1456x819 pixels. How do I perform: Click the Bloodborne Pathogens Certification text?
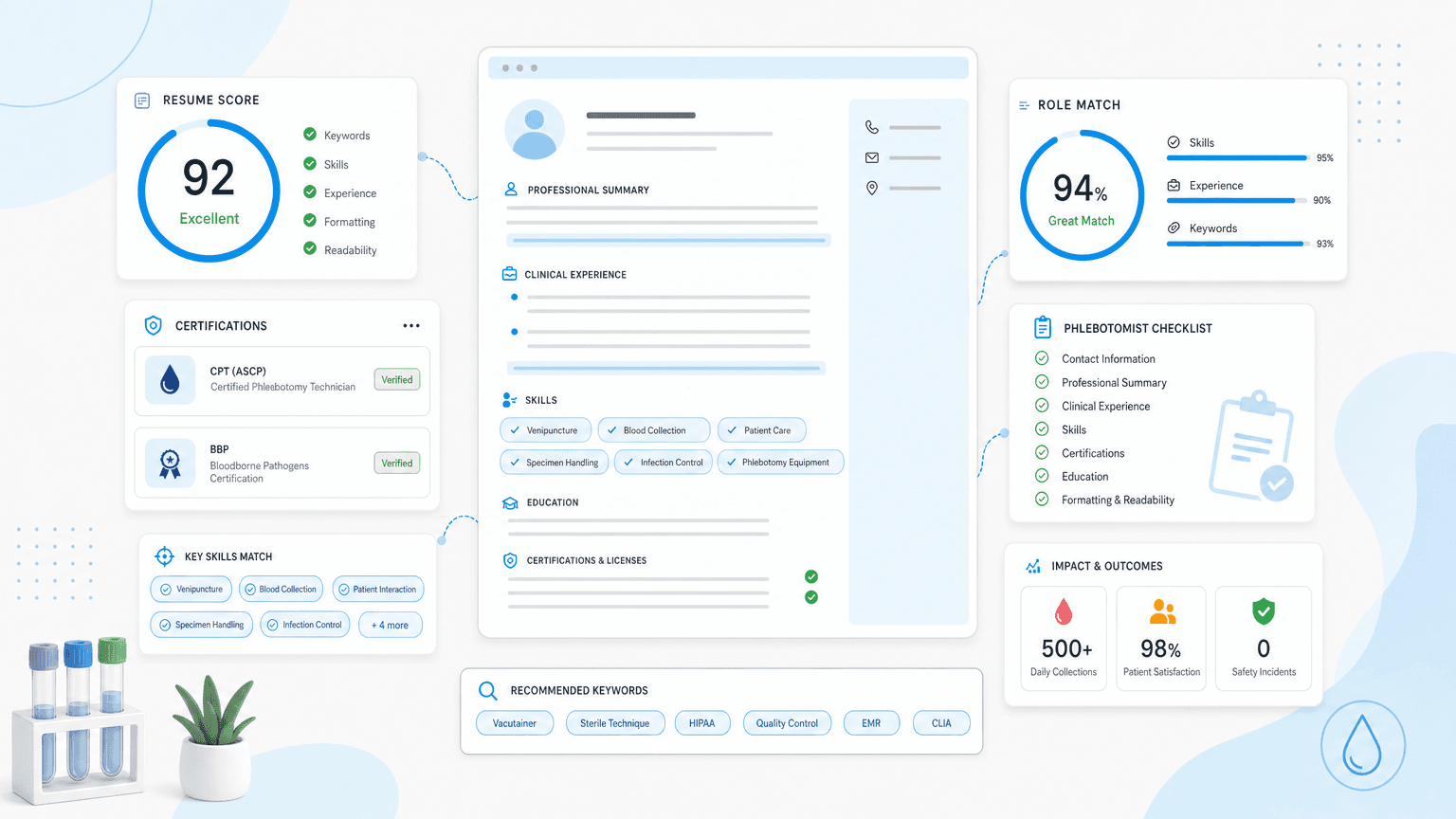coord(260,472)
